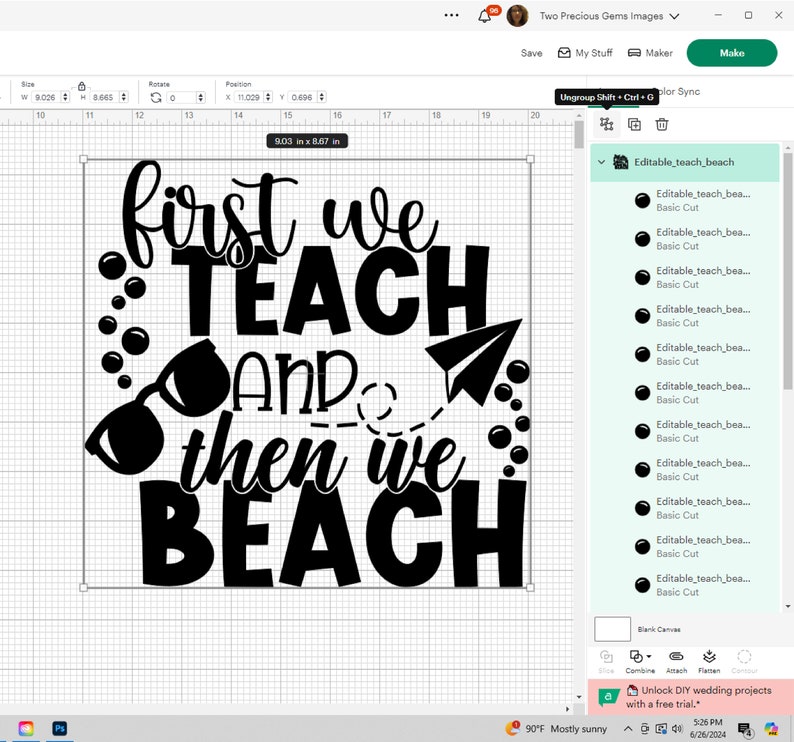Select the third Basic Cut layer's black swatch
Screen dimensions: 794x742
[x=642, y=278]
